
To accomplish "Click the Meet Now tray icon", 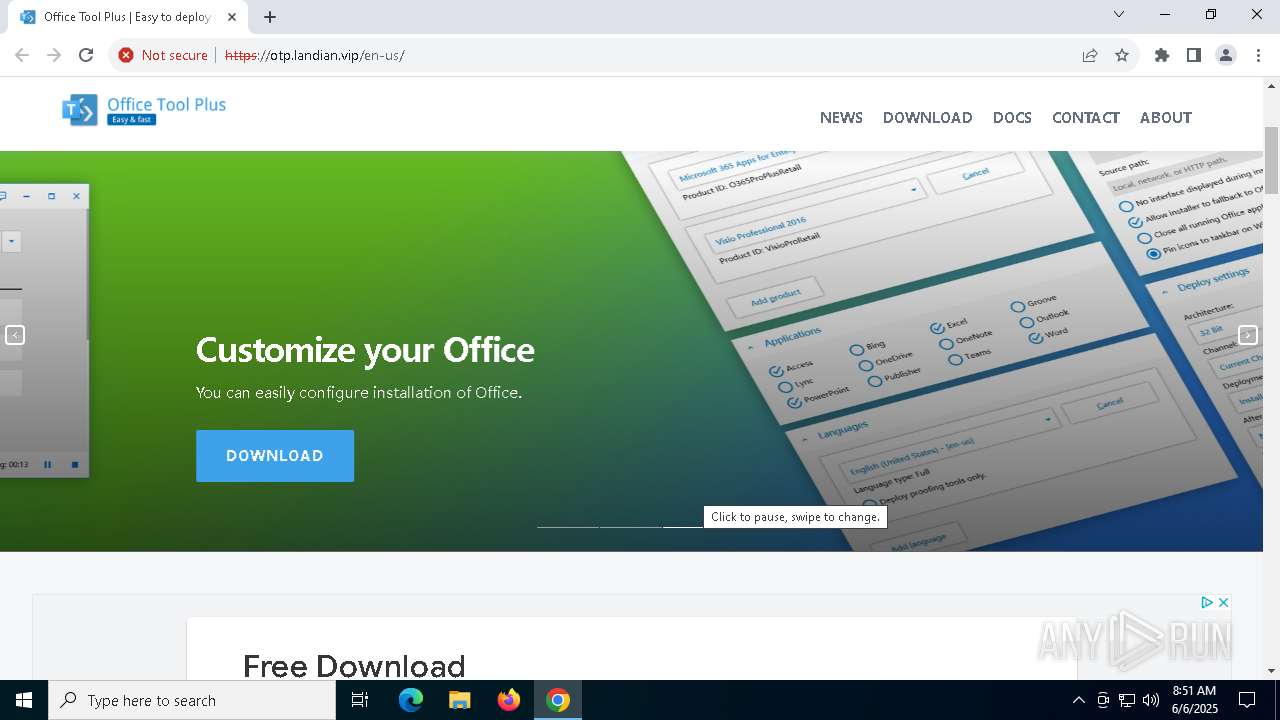I will (1103, 700).
